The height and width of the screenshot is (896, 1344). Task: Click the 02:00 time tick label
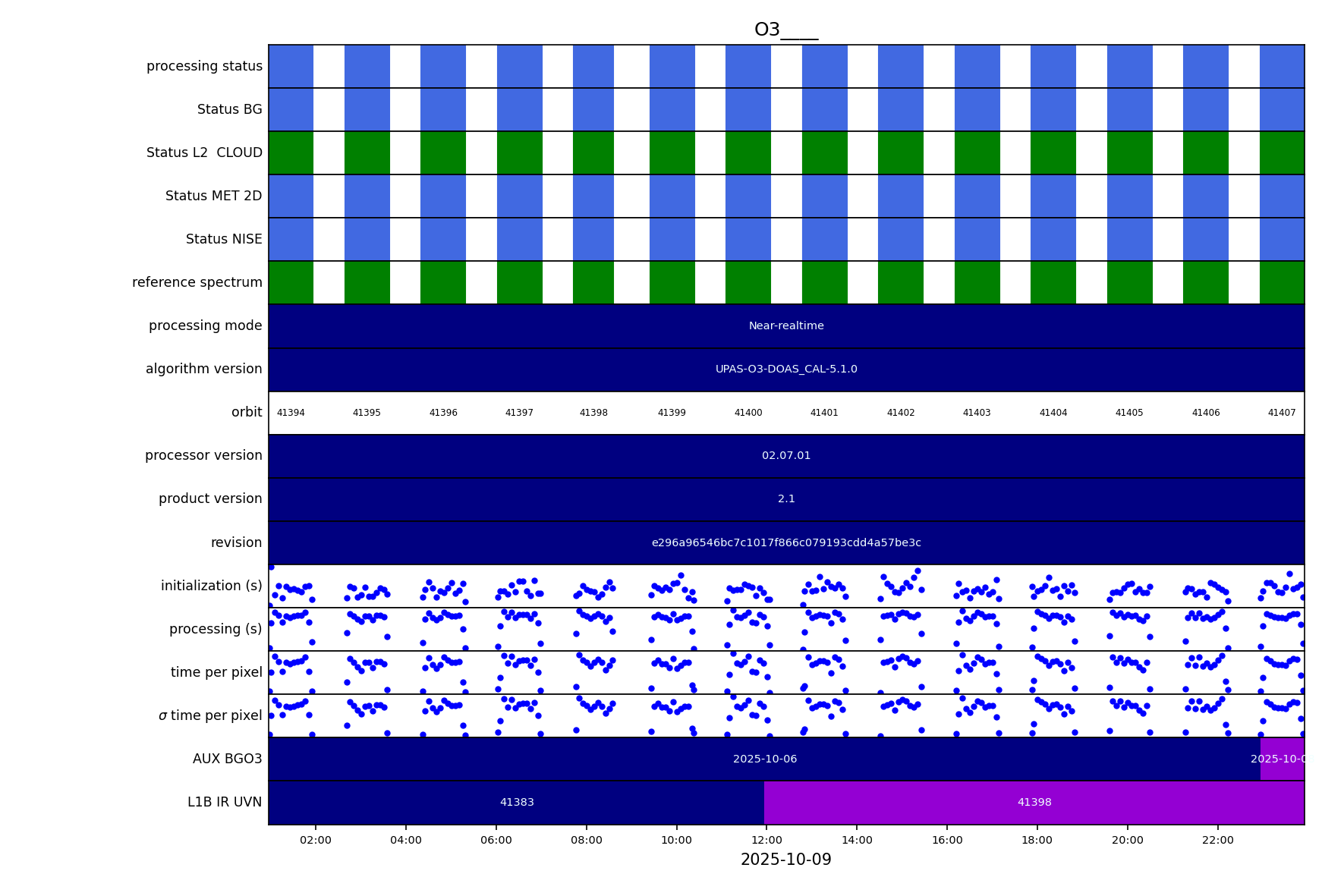[316, 841]
